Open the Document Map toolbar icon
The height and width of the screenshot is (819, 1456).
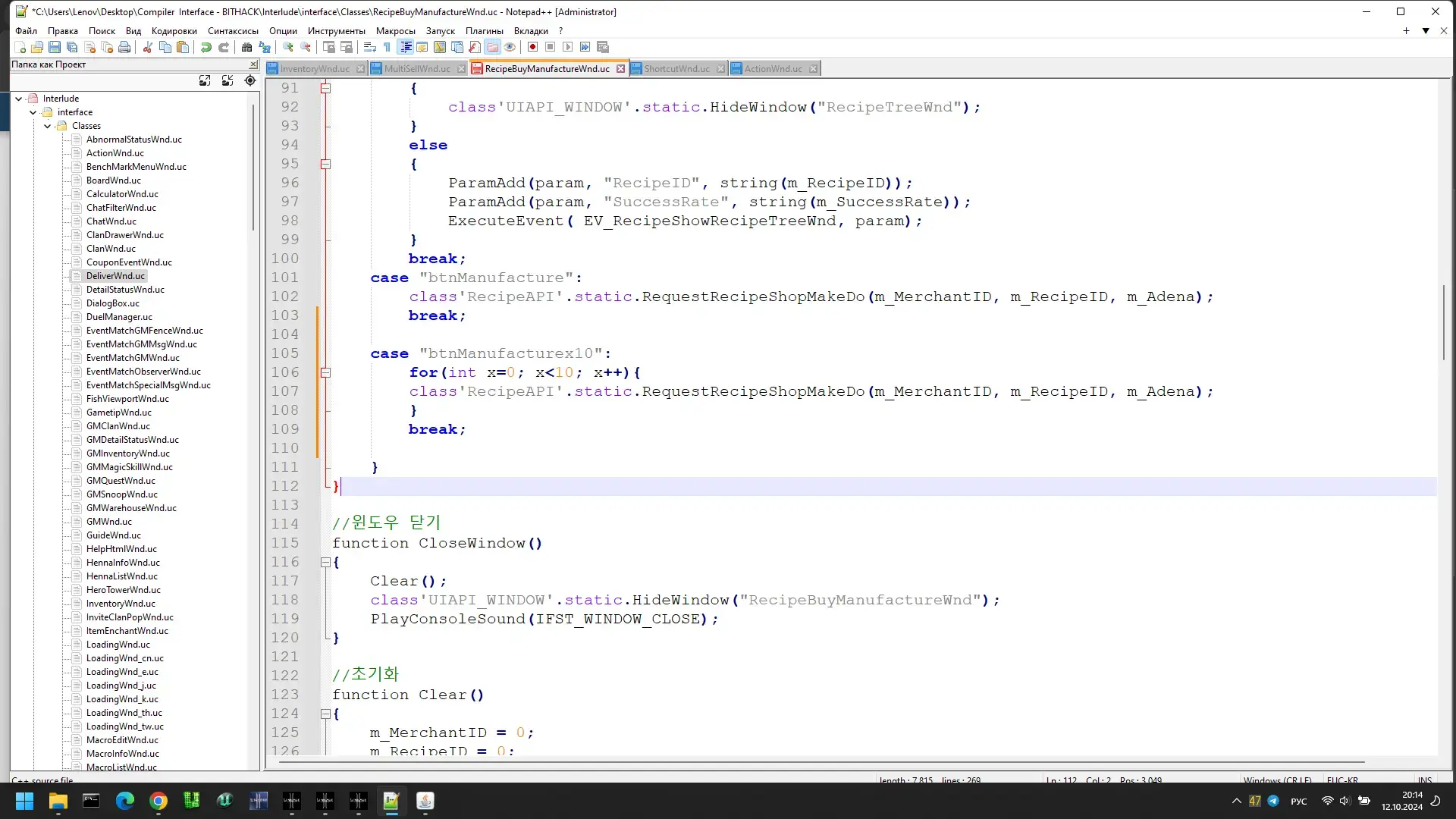(x=440, y=47)
